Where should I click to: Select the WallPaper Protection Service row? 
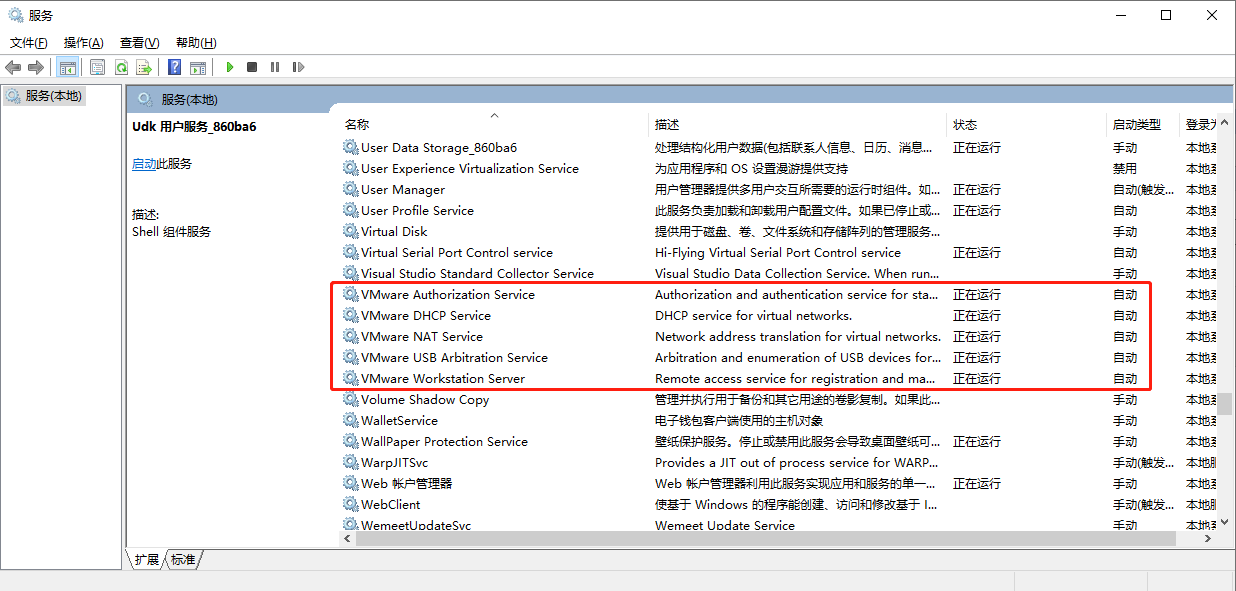(x=444, y=441)
